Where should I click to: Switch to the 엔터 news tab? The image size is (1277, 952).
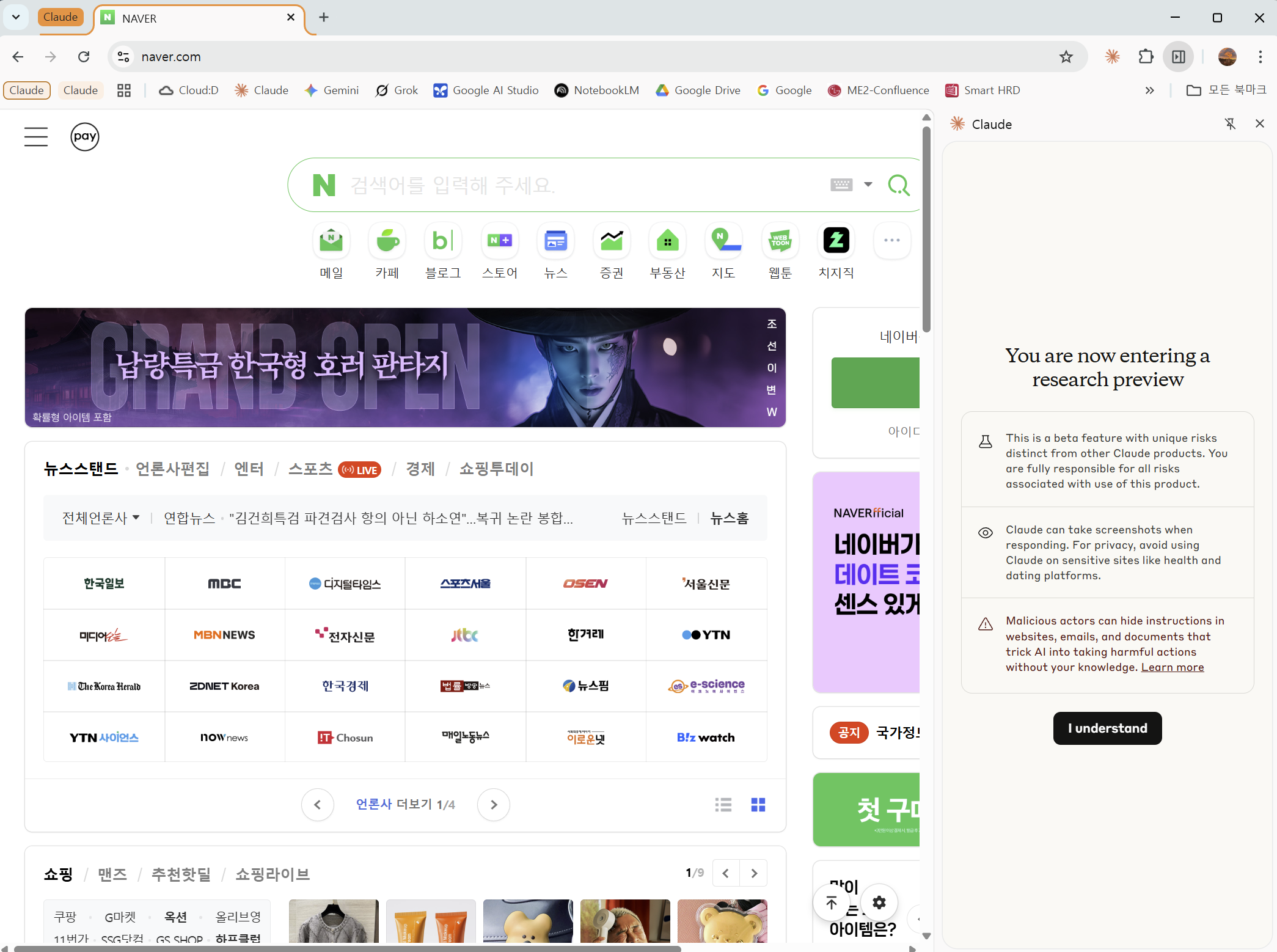coord(249,469)
